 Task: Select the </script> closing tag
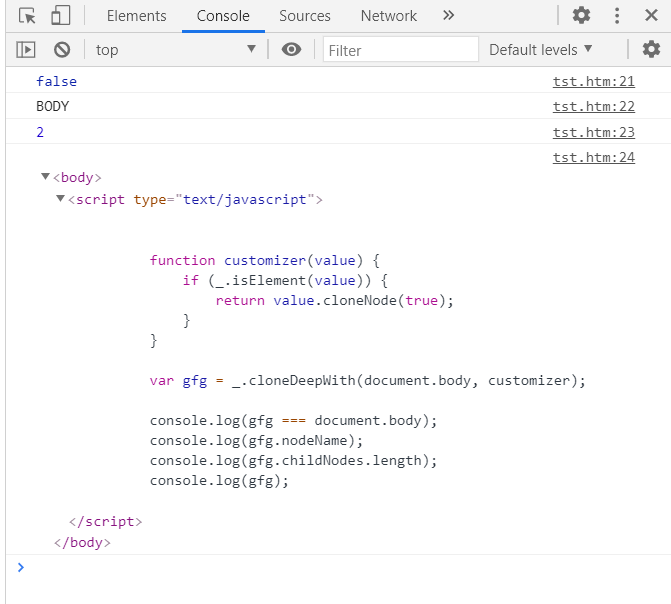tap(105, 521)
